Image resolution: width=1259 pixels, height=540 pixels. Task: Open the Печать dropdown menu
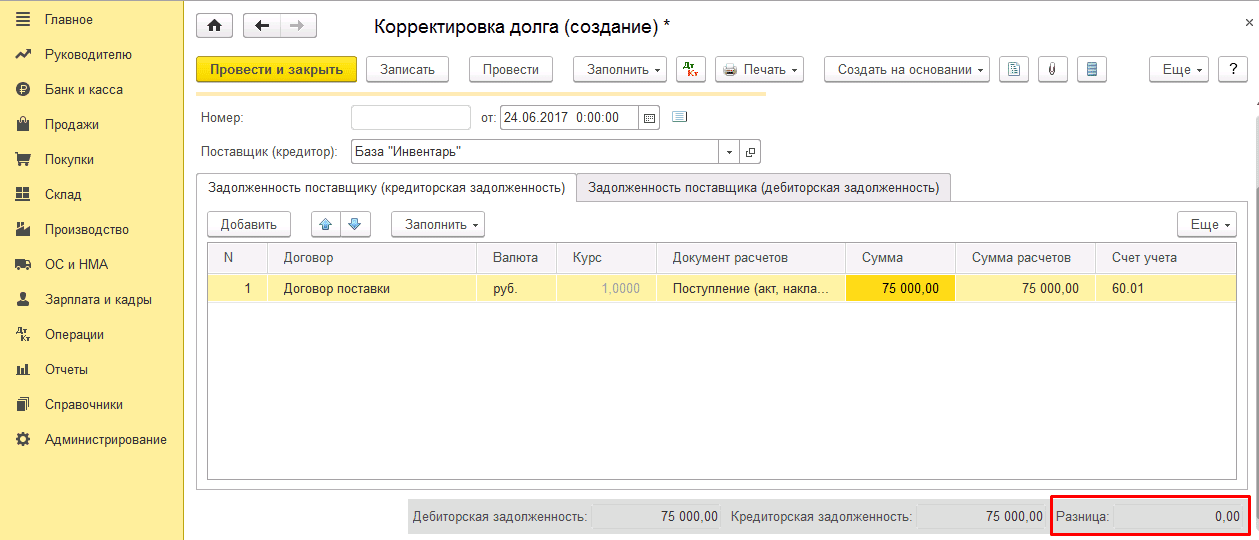(760, 69)
